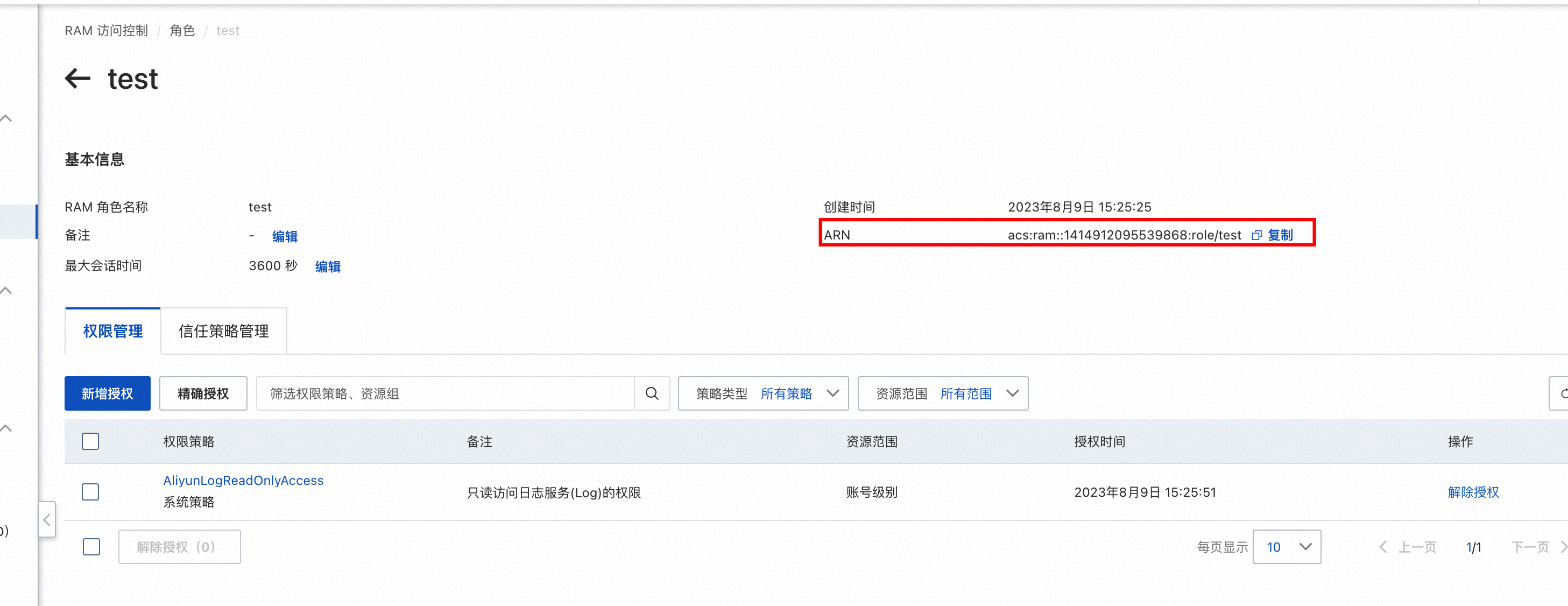This screenshot has width=1568, height=606.
Task: Open the AliyunLogReadOnlyAccess policy link
Action: coord(243,481)
